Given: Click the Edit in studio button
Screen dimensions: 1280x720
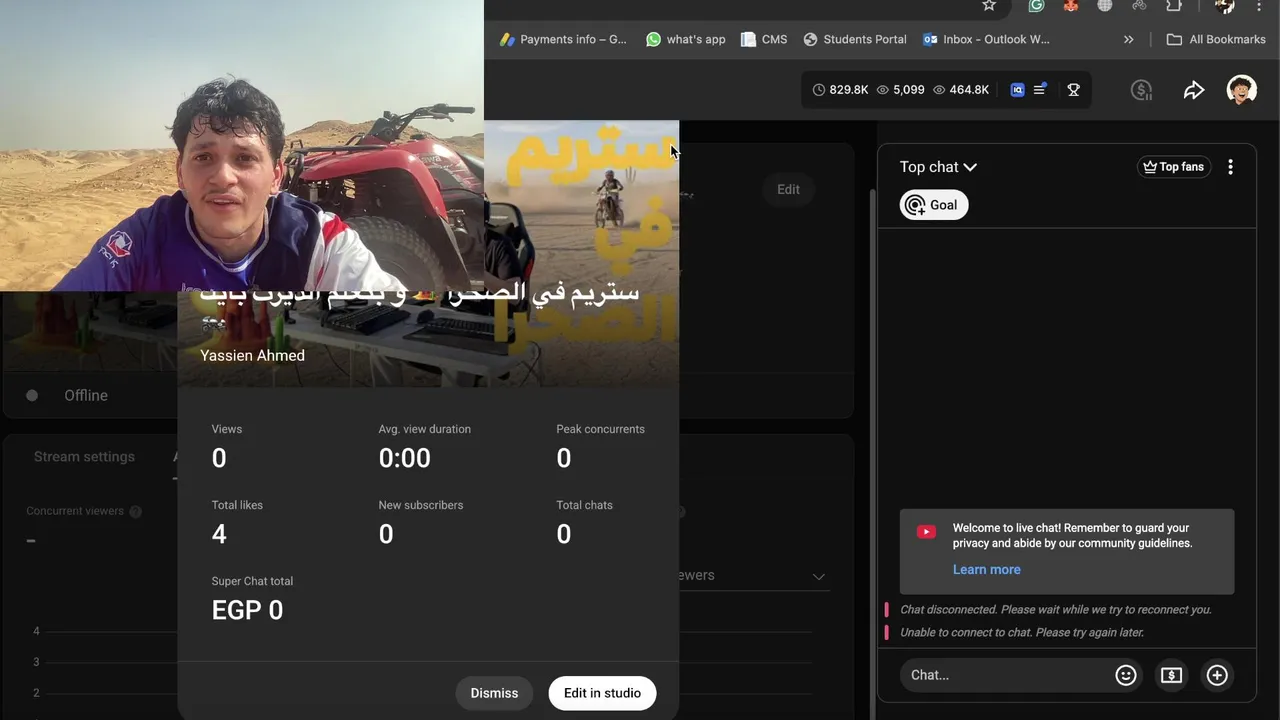Looking at the screenshot, I should 602,693.
